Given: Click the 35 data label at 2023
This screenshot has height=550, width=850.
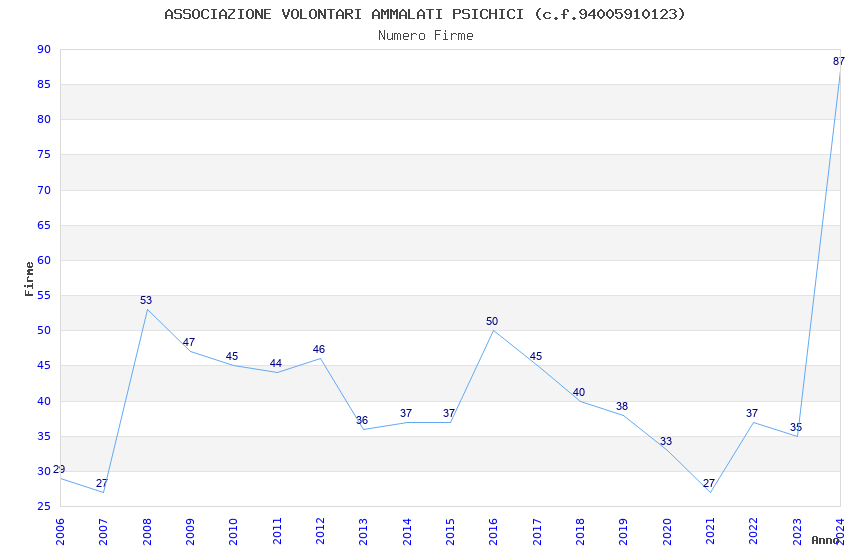Looking at the screenshot, I should coord(796,428).
